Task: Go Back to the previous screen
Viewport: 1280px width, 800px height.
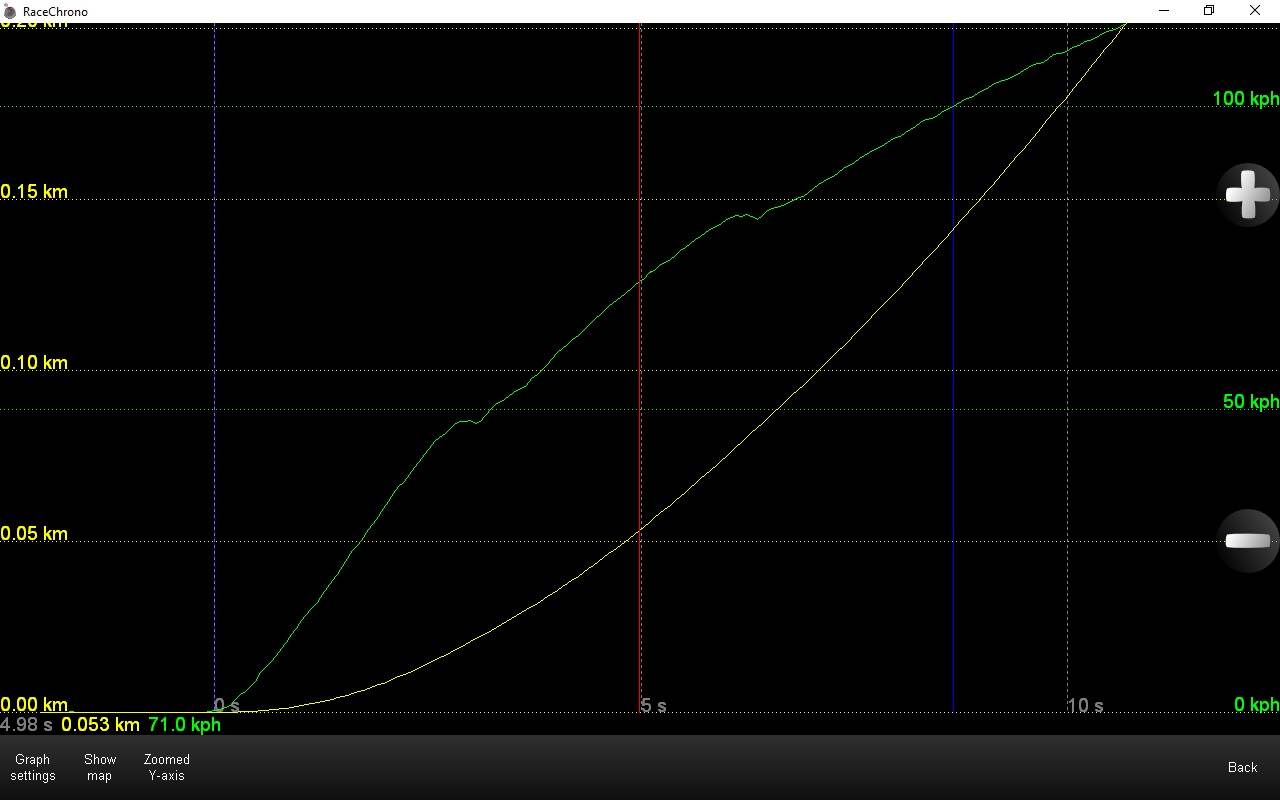Action: pyautogui.click(x=1242, y=767)
